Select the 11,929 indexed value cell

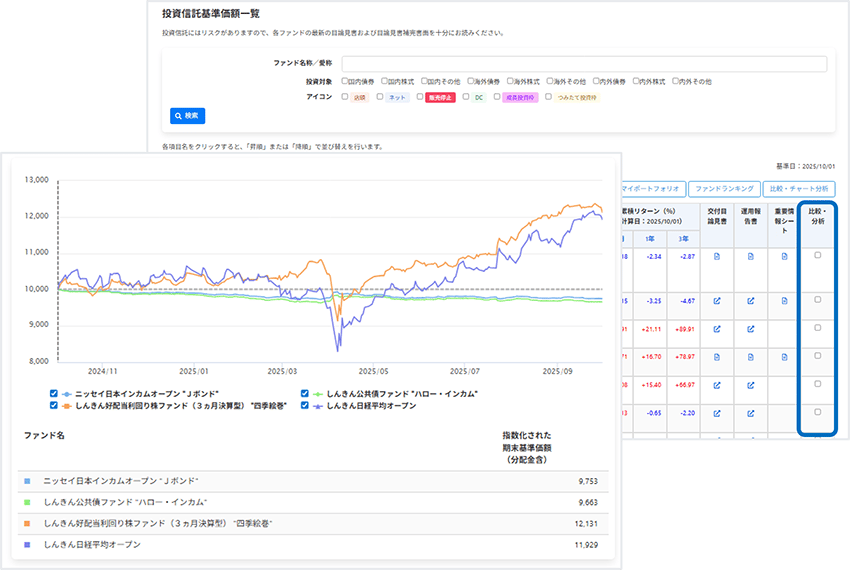[x=586, y=545]
